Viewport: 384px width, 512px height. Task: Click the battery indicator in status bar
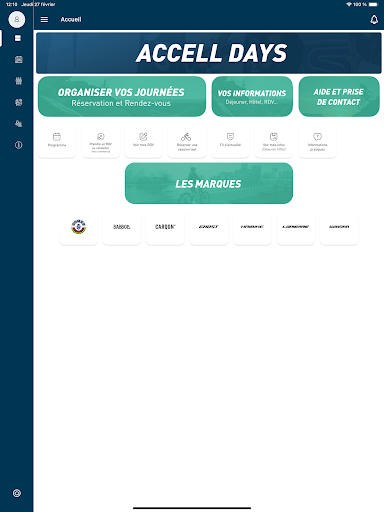click(373, 4)
